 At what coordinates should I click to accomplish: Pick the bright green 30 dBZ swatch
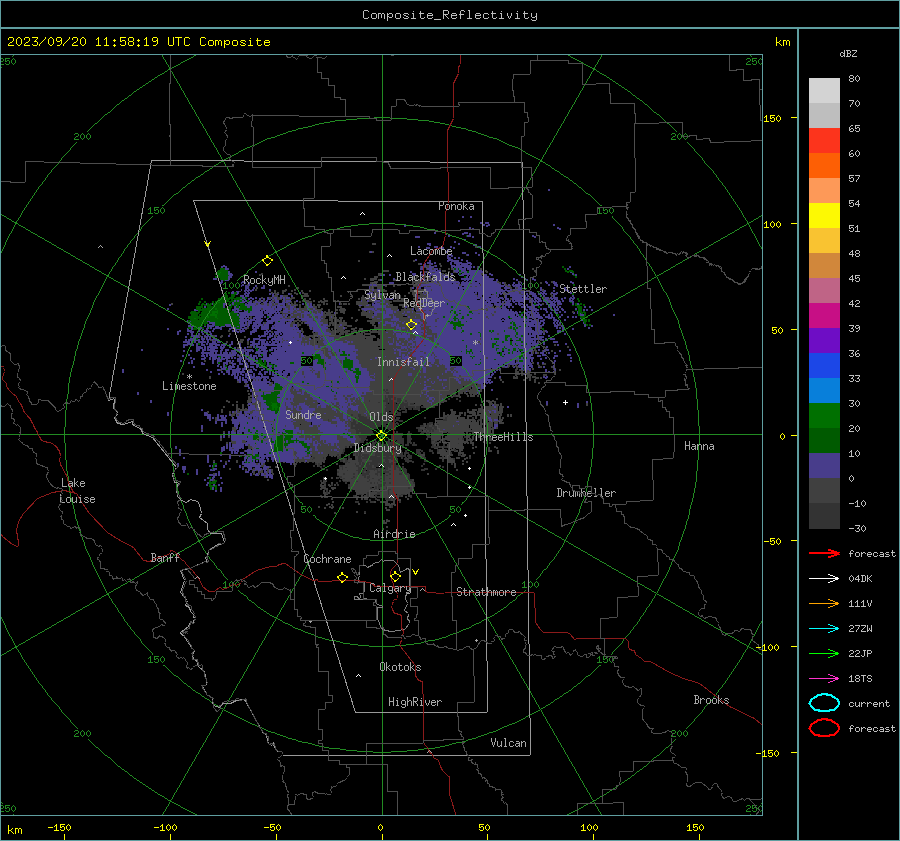click(x=824, y=416)
